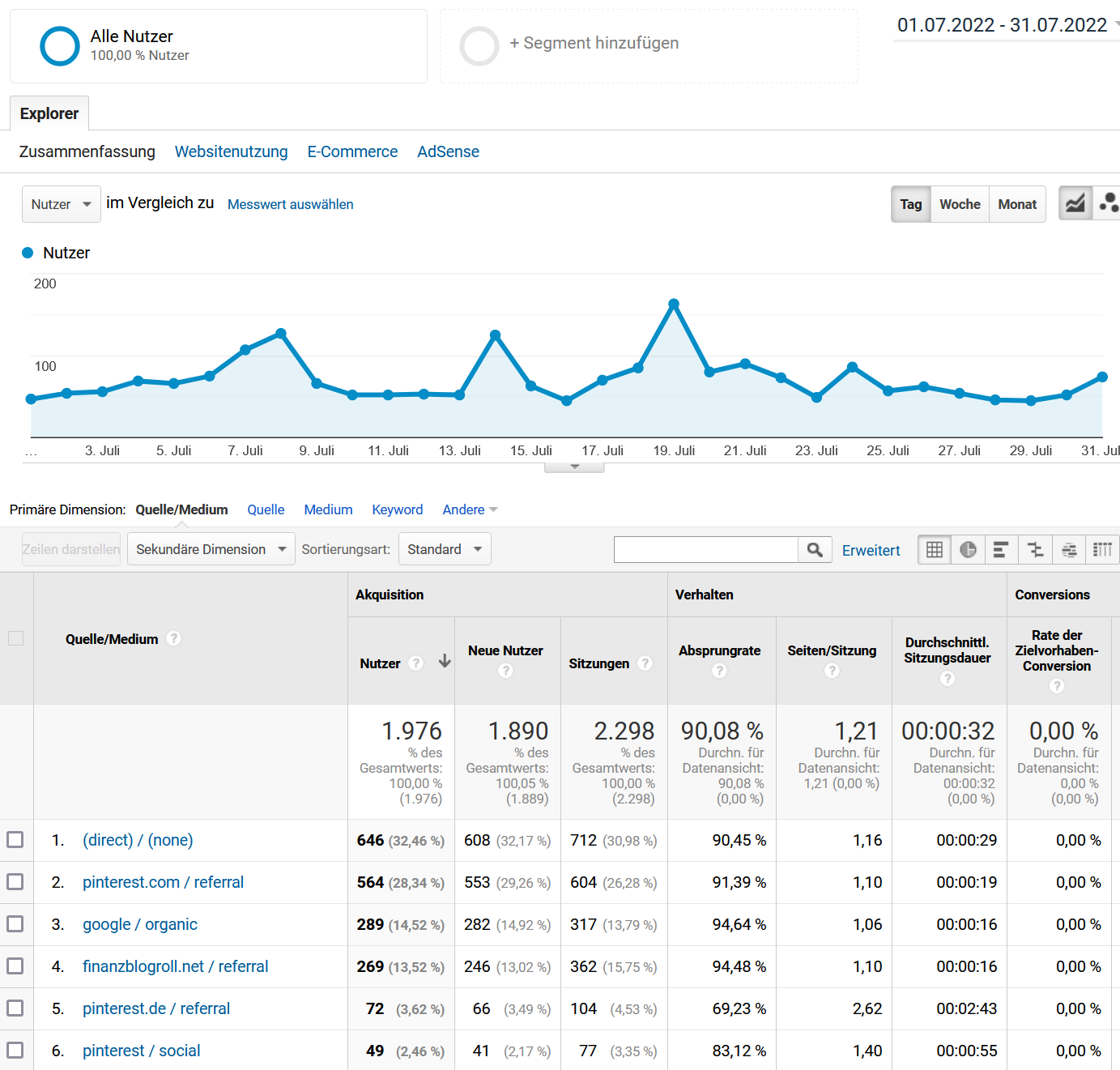
Task: Click the Nutzer legend color dot
Action: 28,253
